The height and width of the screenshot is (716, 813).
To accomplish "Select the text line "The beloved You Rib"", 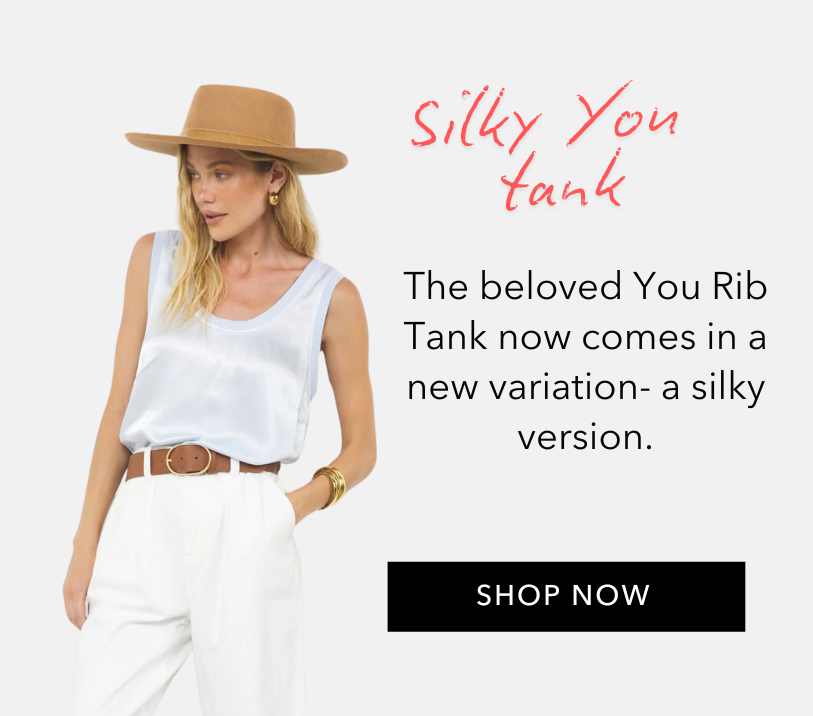I will click(x=585, y=286).
